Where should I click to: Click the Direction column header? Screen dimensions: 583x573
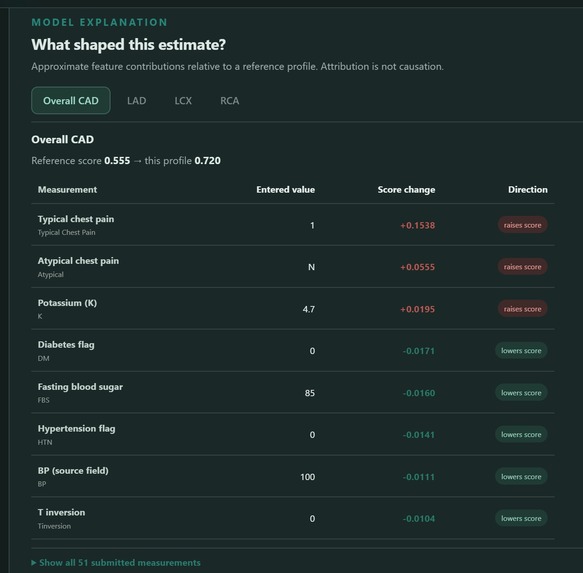click(x=528, y=190)
